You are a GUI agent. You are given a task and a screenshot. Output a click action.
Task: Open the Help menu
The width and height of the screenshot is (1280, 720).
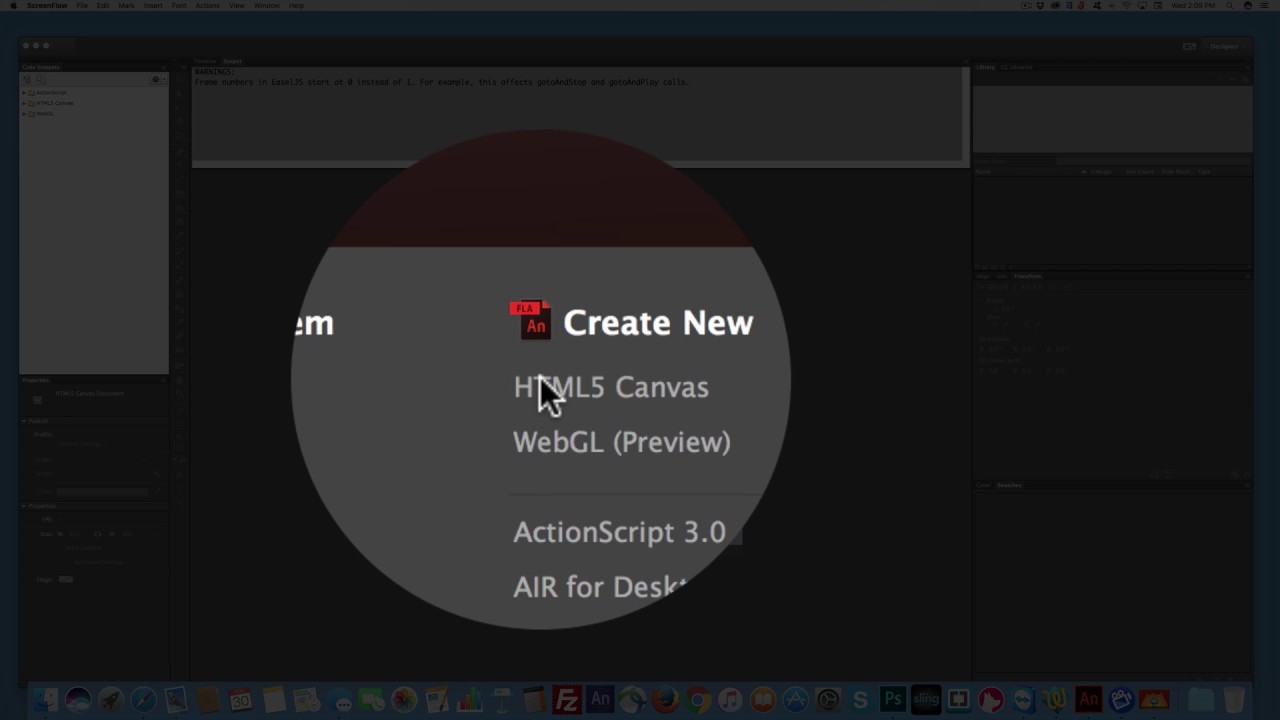297,5
